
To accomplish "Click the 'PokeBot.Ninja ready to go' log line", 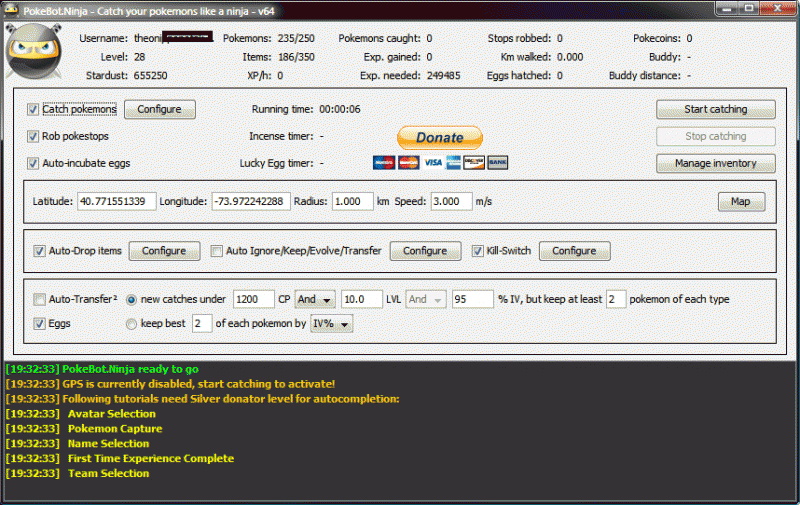I will click(x=102, y=369).
